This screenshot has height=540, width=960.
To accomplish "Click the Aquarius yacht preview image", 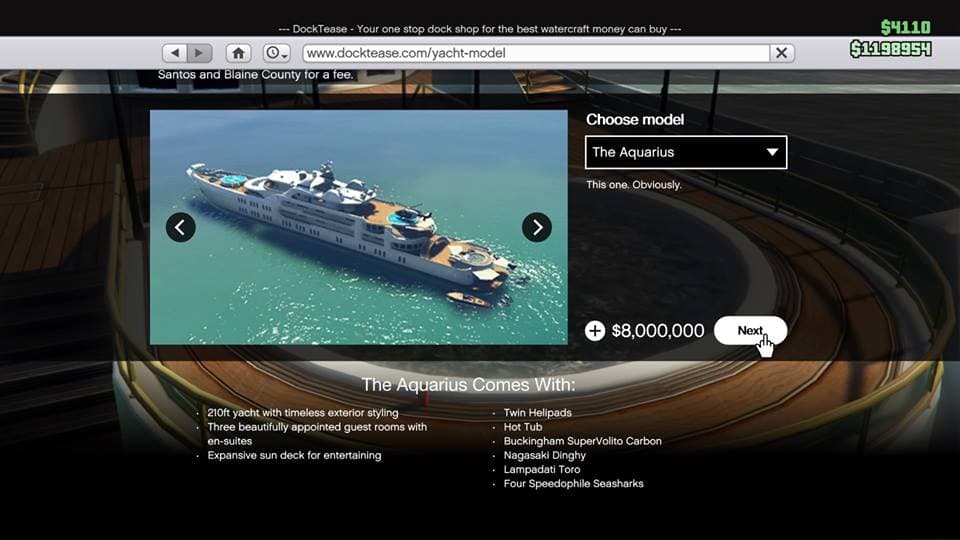I will pos(358,227).
